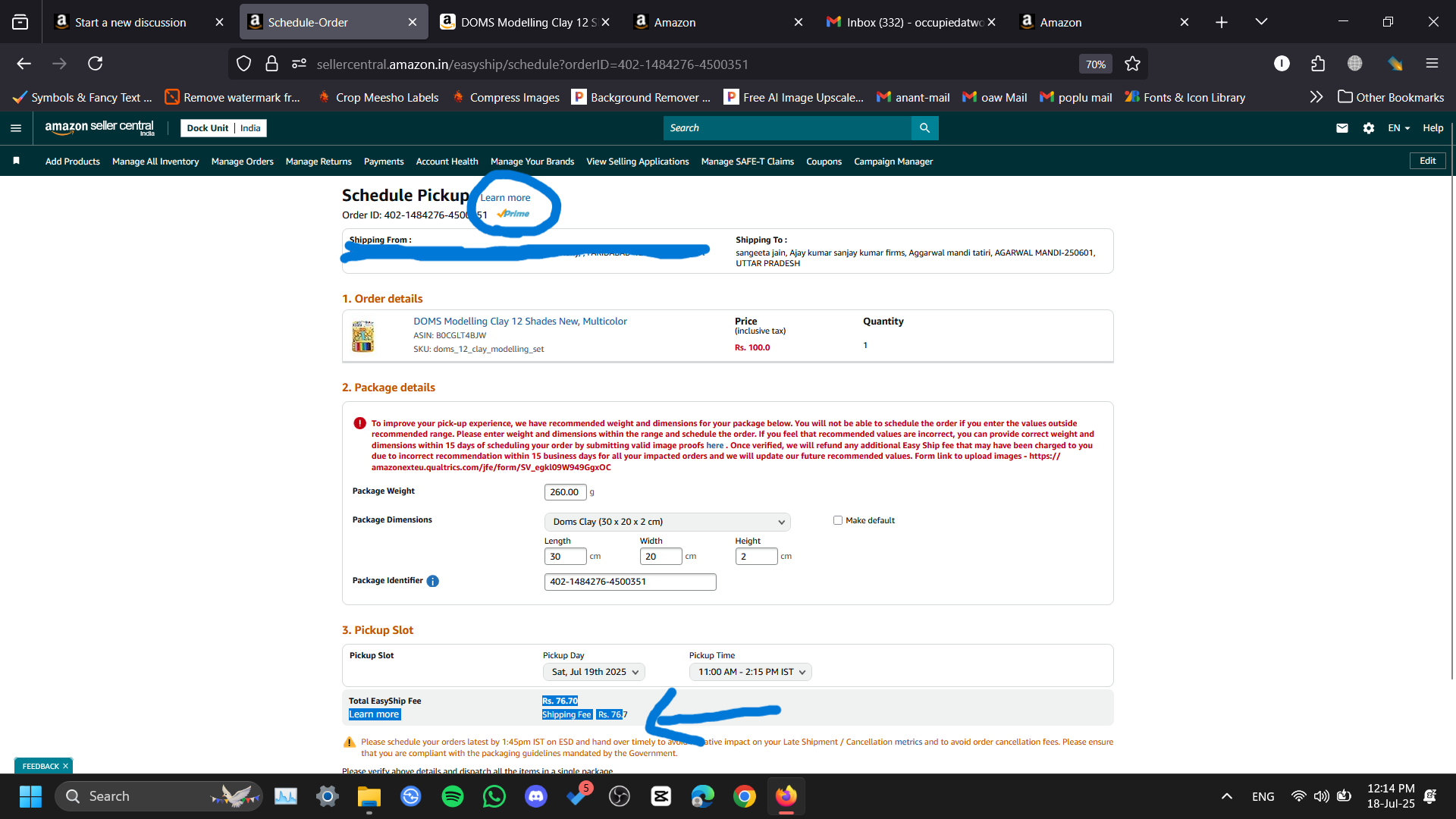This screenshot has height=819, width=1456.
Task: Open Coupons menu
Action: [824, 162]
